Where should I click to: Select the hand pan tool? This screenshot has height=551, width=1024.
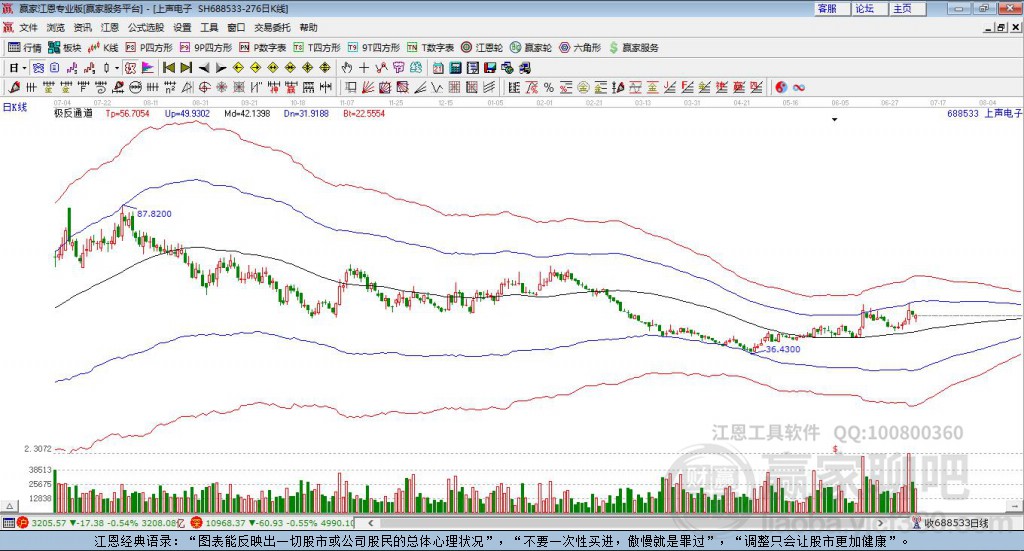[x=347, y=68]
